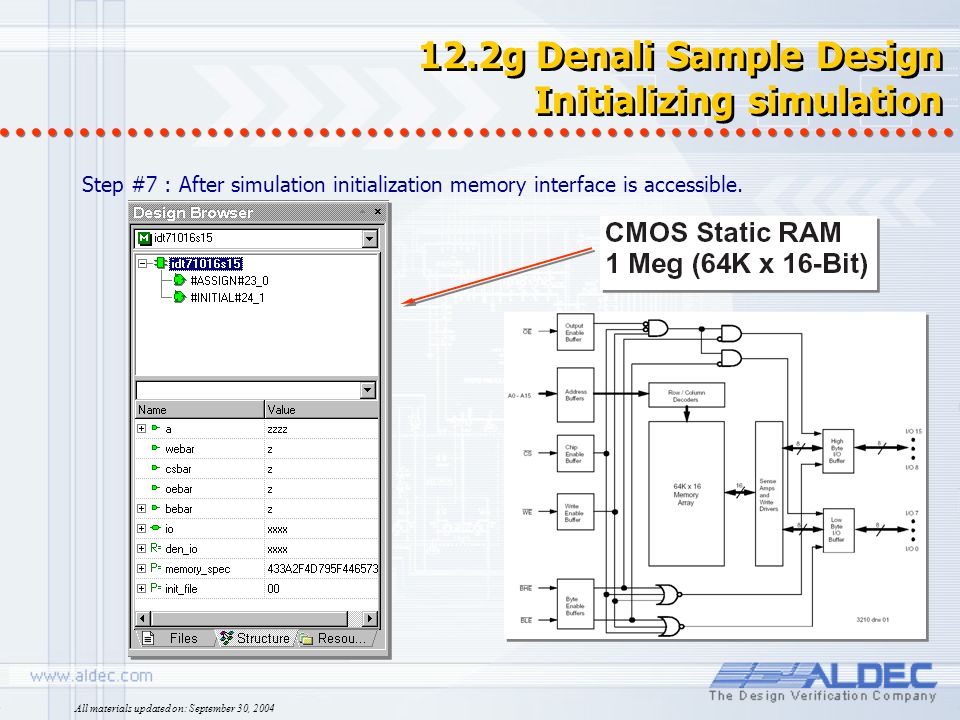Screen dimensions: 960x720
Task: Select the csbar signal name
Action: point(178,469)
